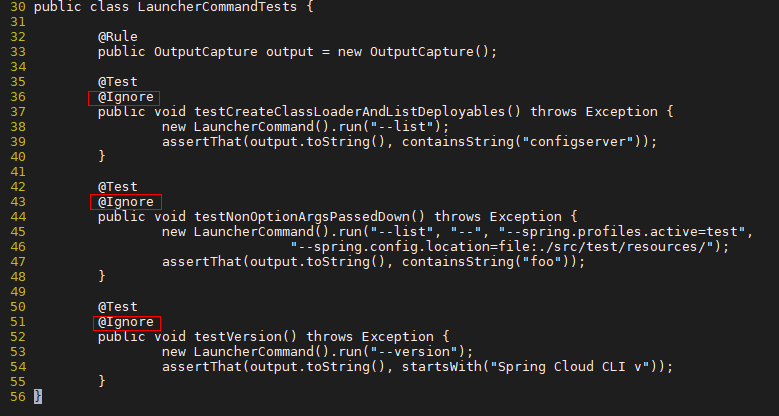Click the @Ignore annotation on line 43
The image size is (779, 416).
click(x=126, y=202)
